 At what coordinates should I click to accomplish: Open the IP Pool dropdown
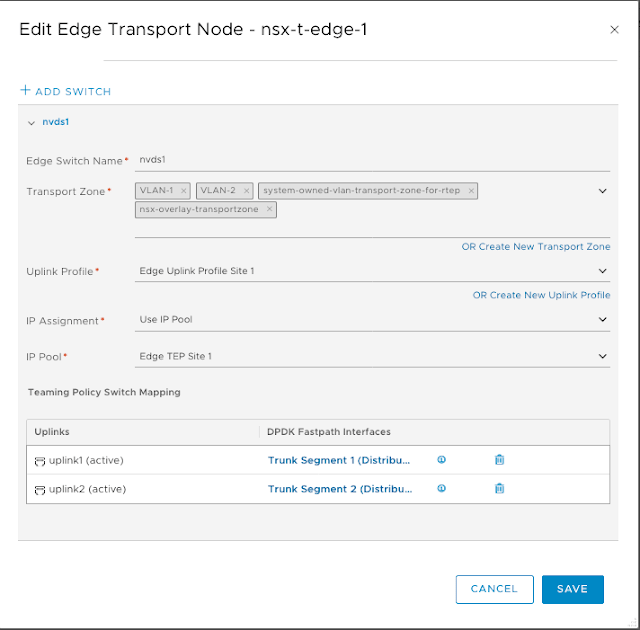(603, 356)
